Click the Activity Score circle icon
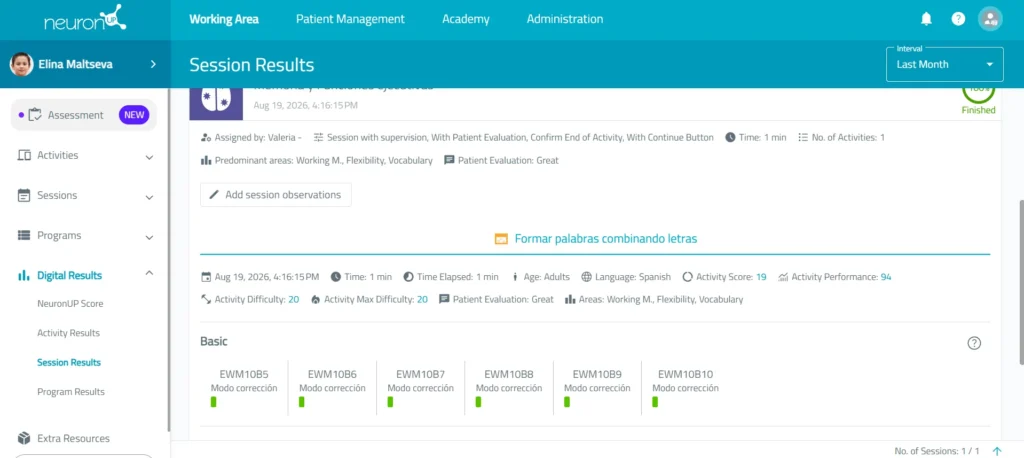 (x=687, y=277)
